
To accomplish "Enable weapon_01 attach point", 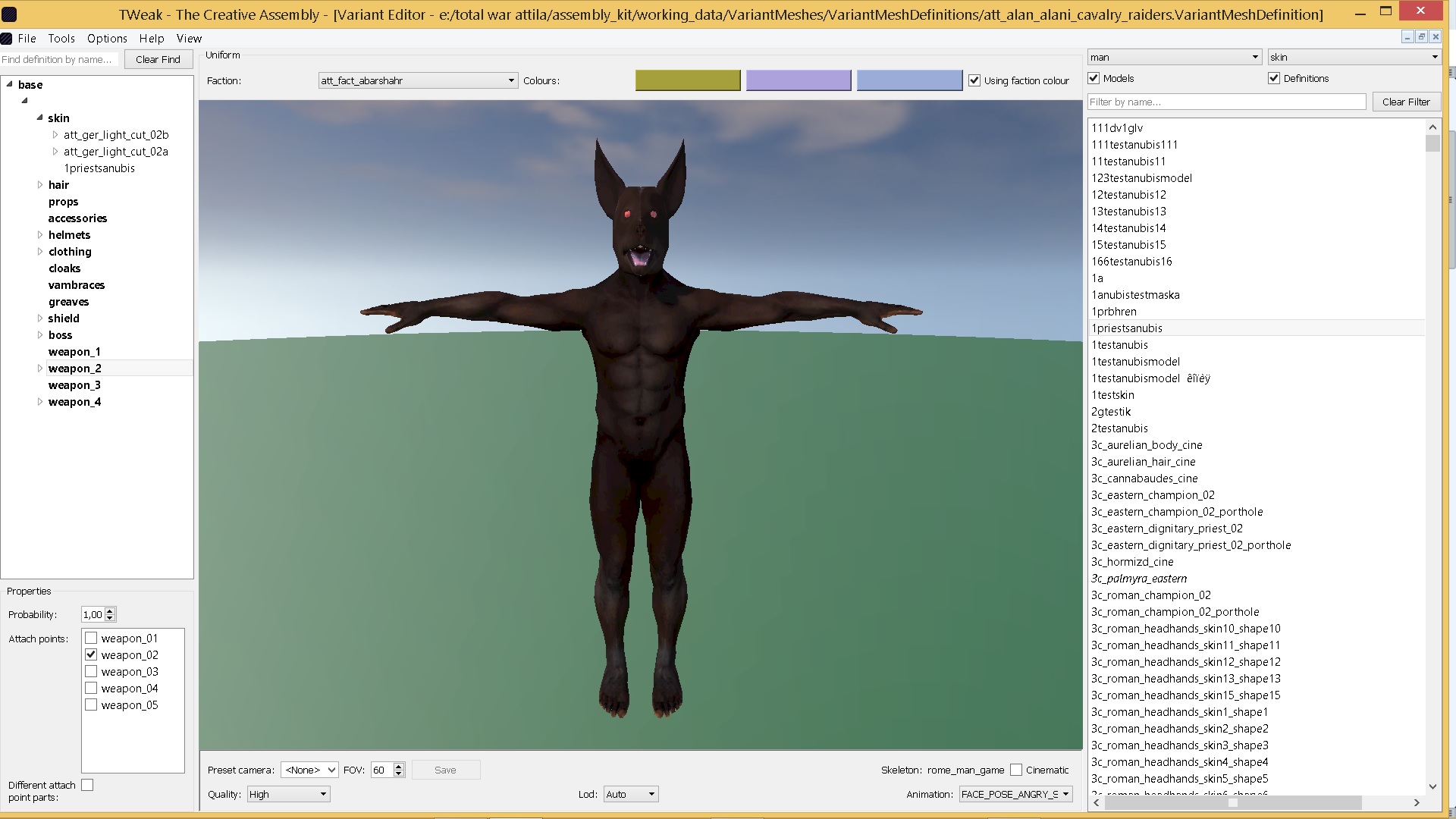I will click(91, 638).
